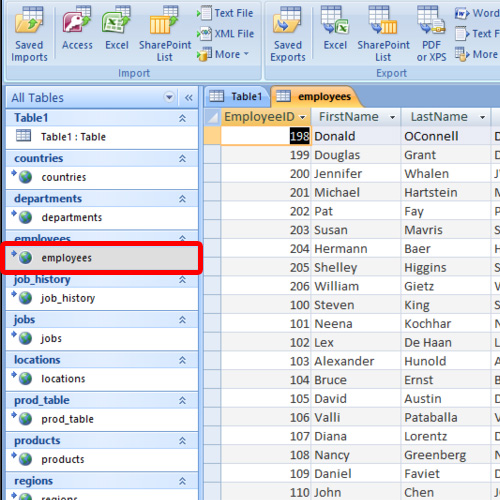This screenshot has height=500, width=500.
Task: Switch to the employees document tab
Action: point(315,97)
